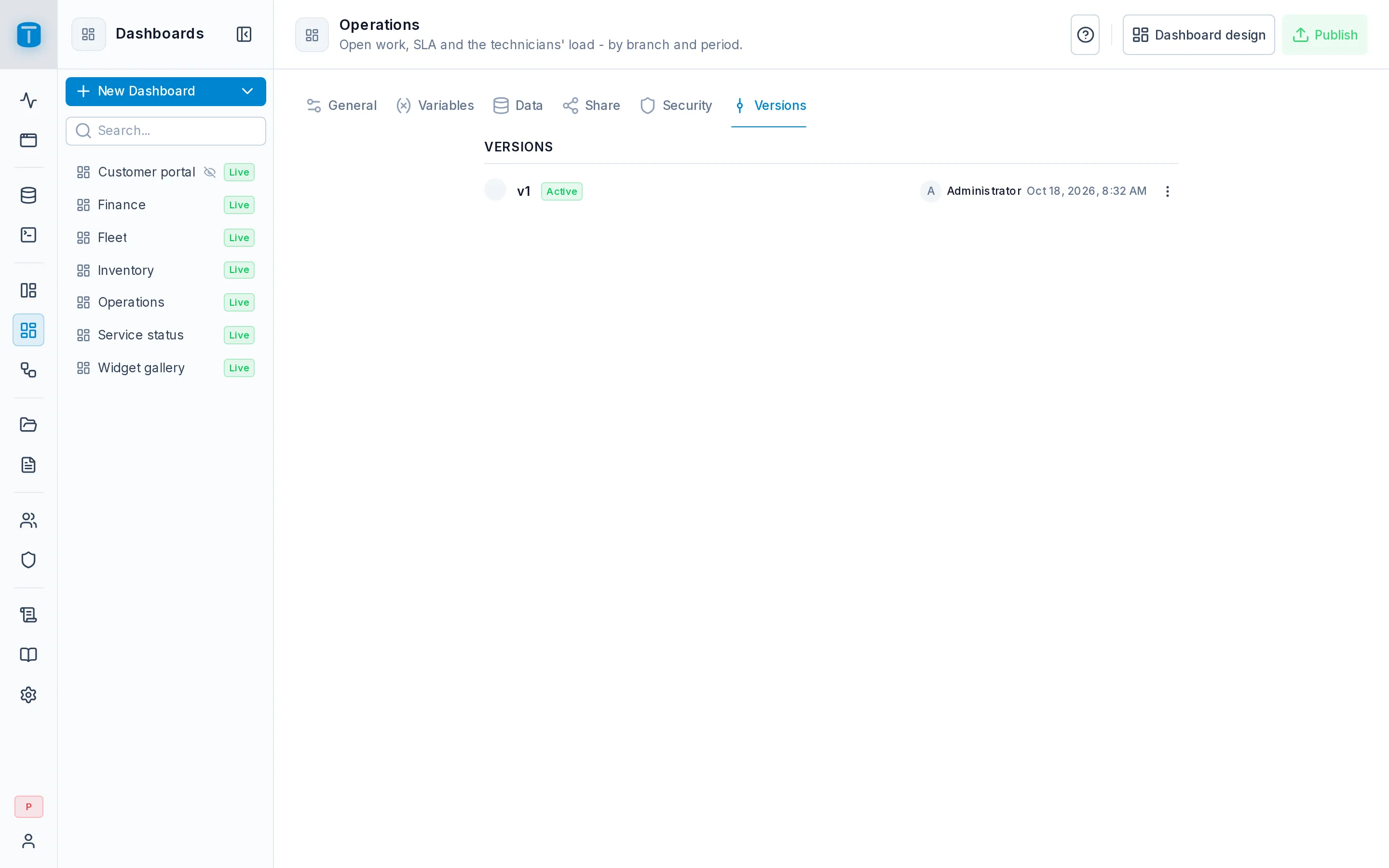Viewport: 1389px width, 868px height.
Task: Open the document file icon in left rail
Action: 28,465
